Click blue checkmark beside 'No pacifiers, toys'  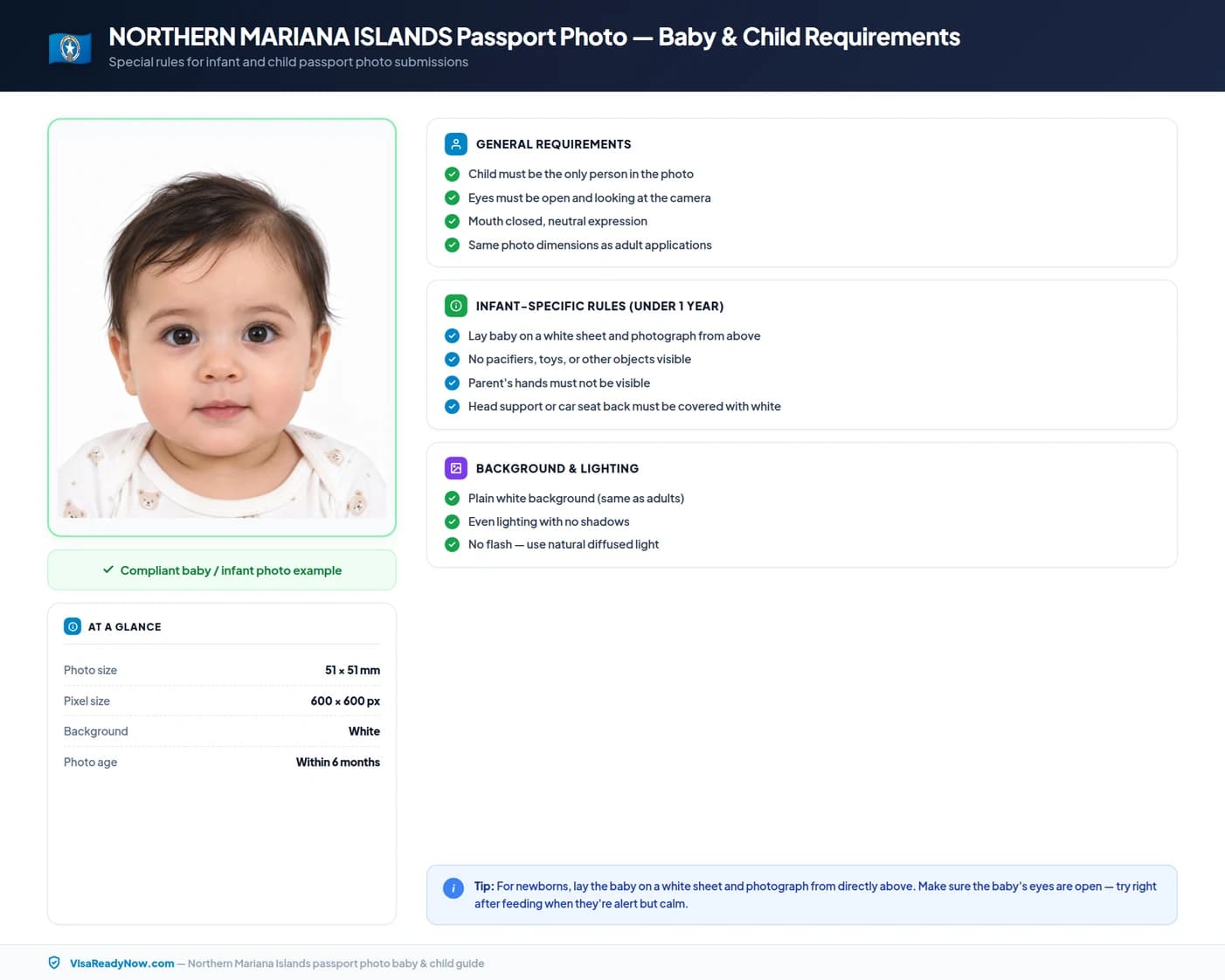tap(452, 359)
